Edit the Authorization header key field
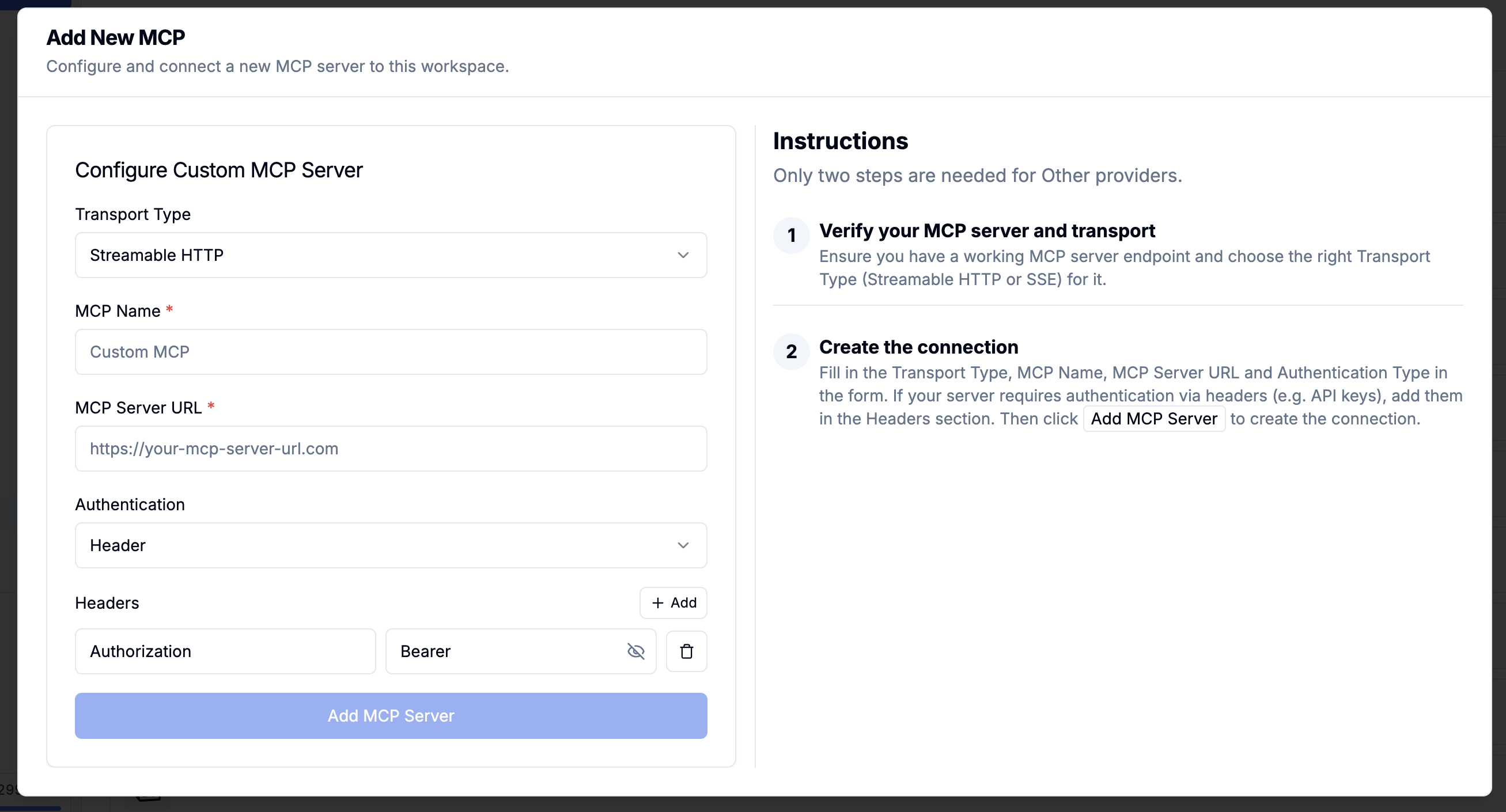This screenshot has width=1506, height=812. (x=225, y=651)
